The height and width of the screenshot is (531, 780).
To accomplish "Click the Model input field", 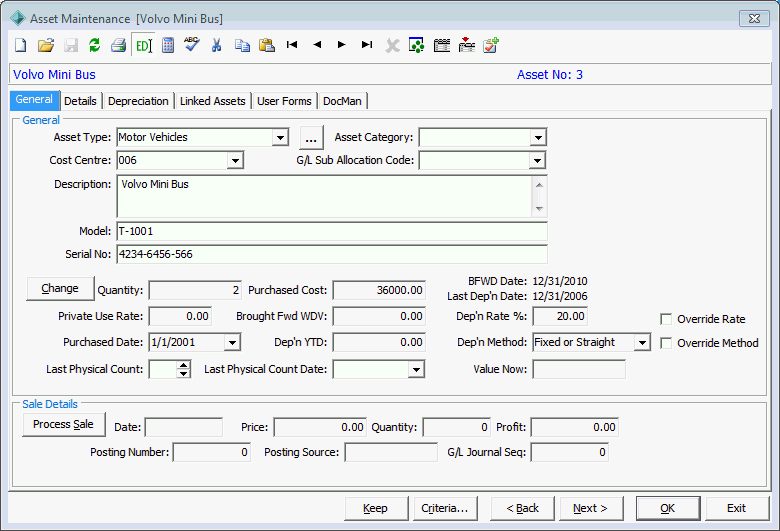I will [x=332, y=231].
